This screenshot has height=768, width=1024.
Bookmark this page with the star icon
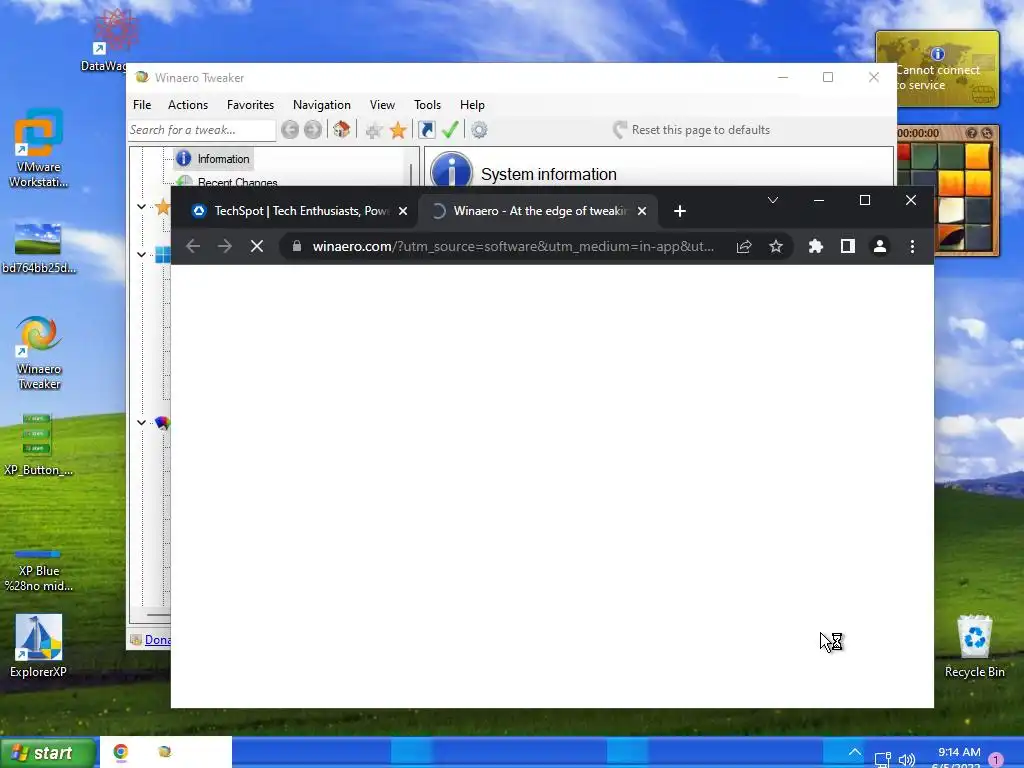775,246
